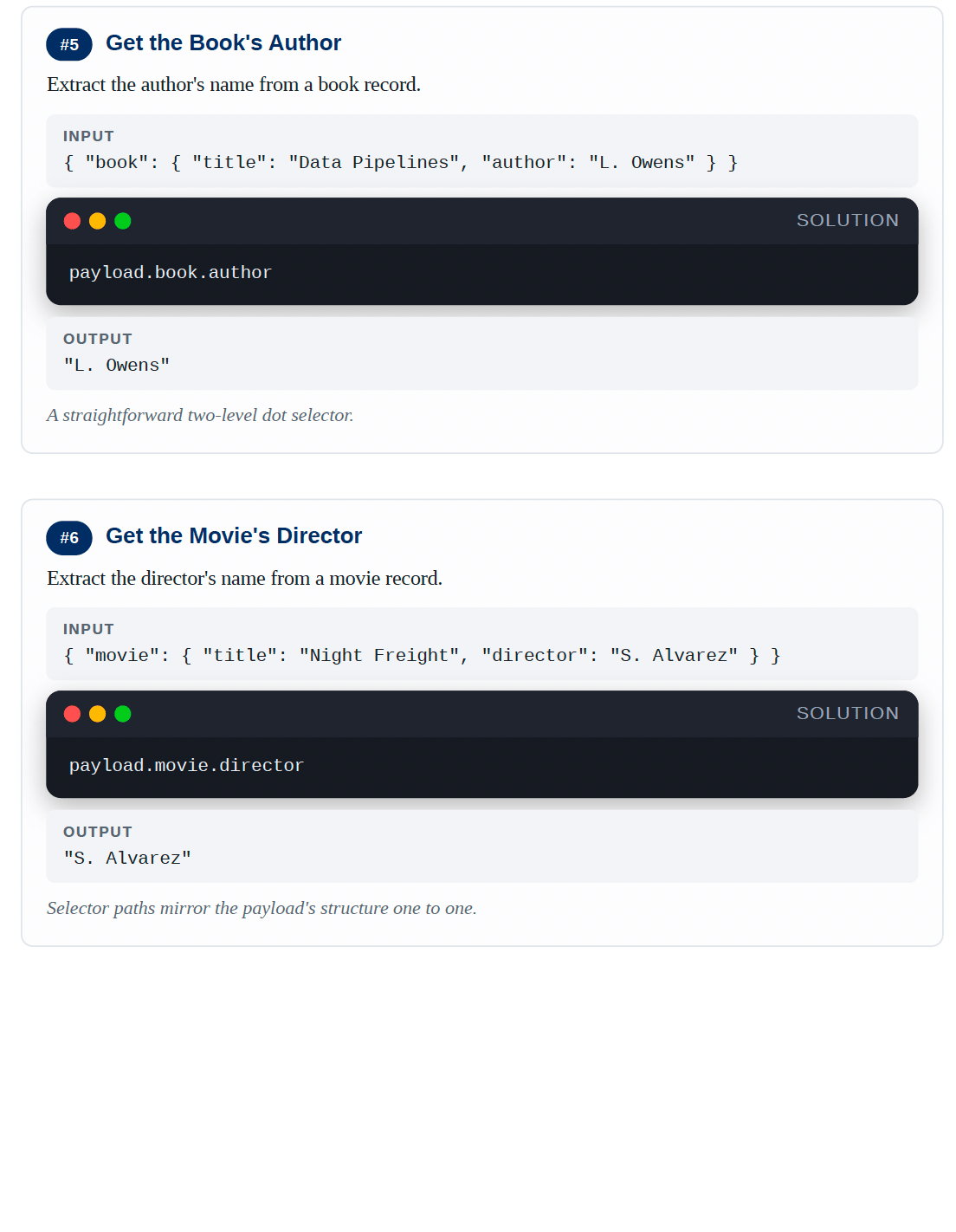Click the "S. Alvarez" output value
Viewport: 956px width, 1232px height.
[x=127, y=859]
